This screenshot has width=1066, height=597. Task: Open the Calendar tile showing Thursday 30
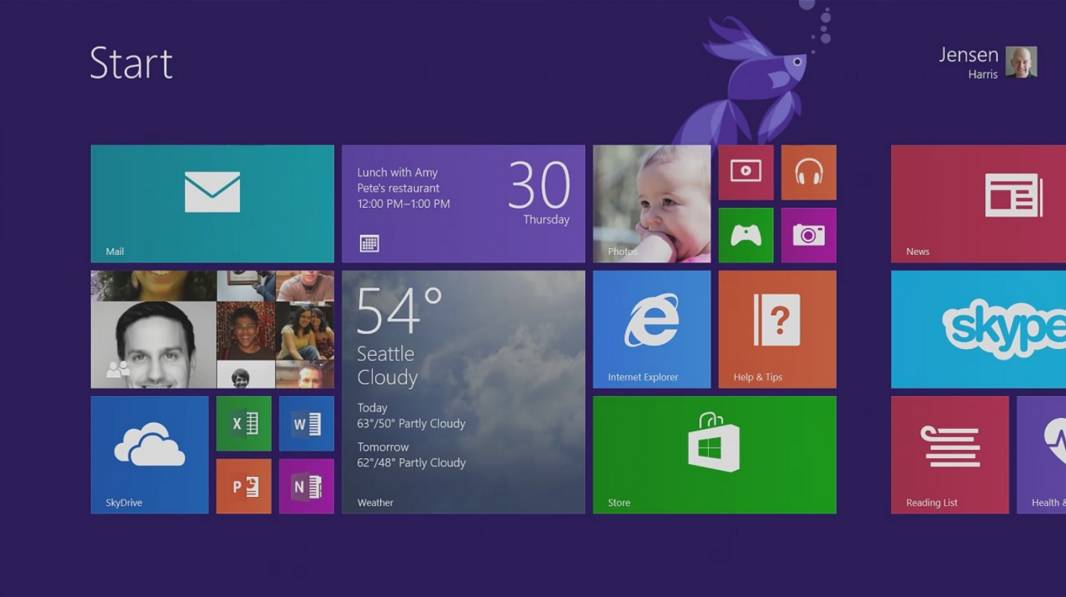463,203
